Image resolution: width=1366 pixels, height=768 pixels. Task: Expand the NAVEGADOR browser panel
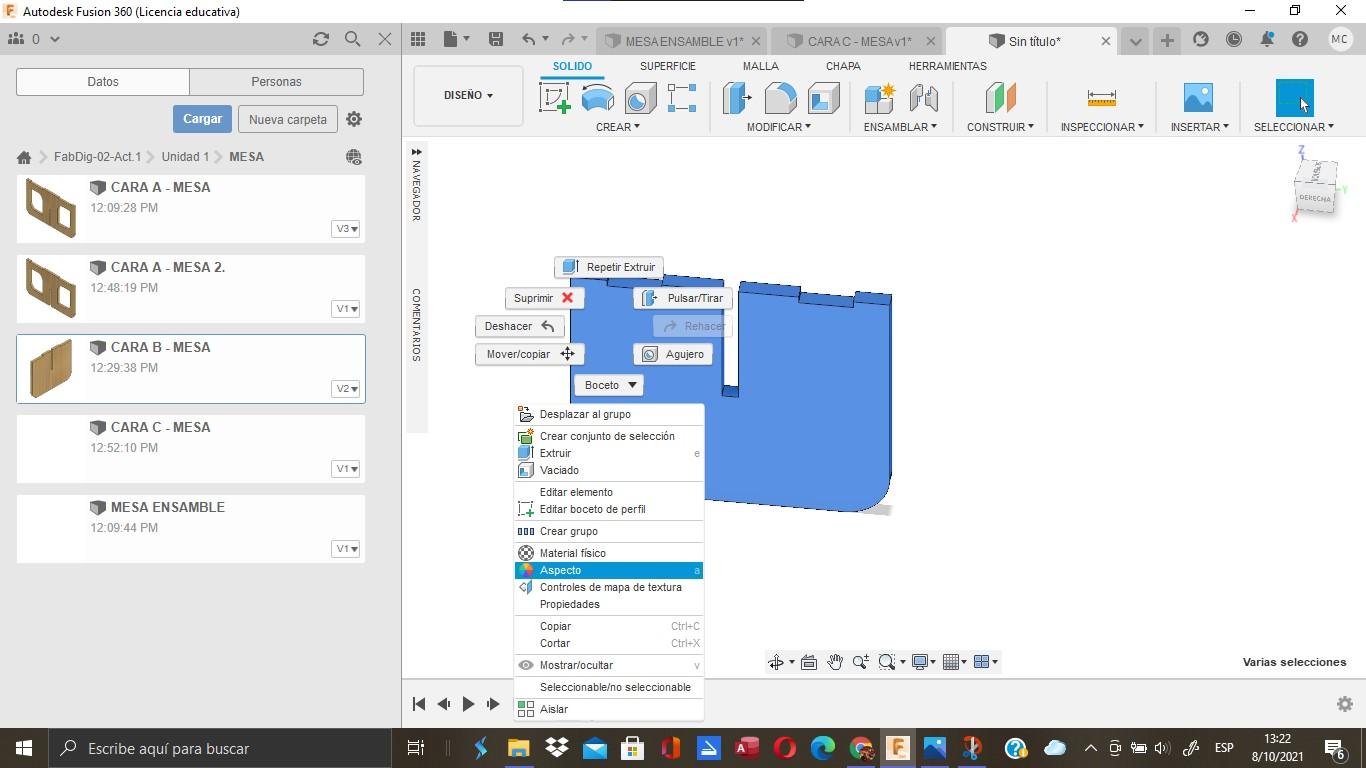pos(416,153)
